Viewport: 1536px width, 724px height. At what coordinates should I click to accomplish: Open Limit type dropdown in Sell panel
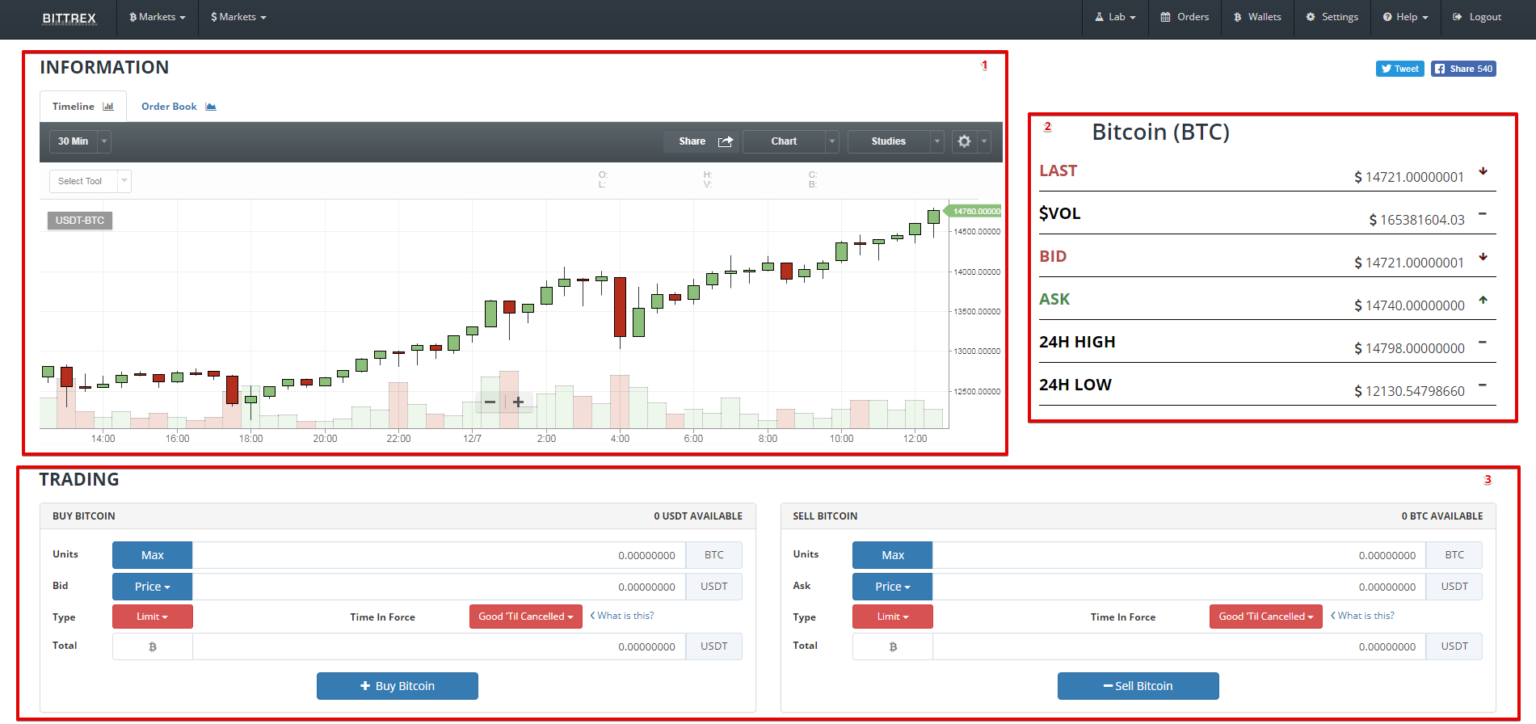(892, 617)
